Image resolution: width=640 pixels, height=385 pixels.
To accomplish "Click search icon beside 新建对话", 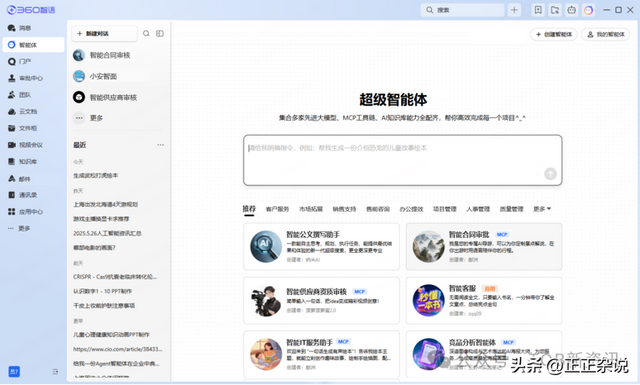I will pyautogui.click(x=146, y=33).
